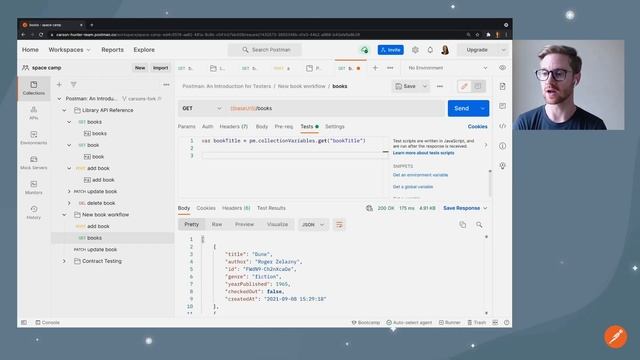Open the dropdown arrow next to Save
This screenshot has height=360, width=640.
click(424, 86)
